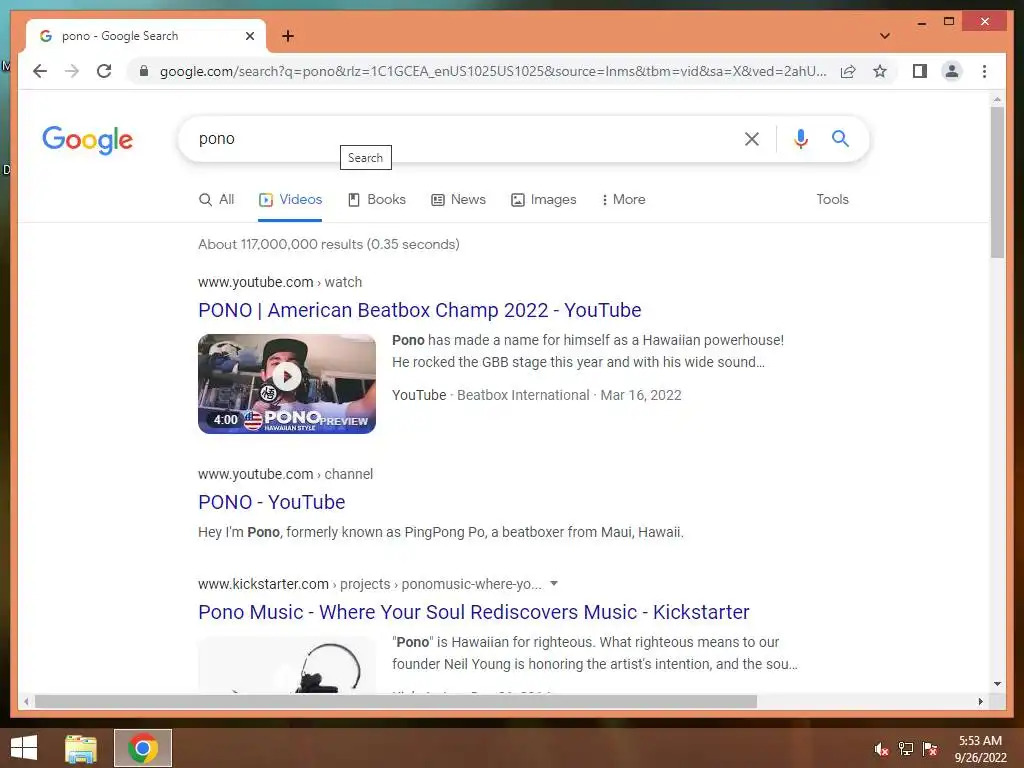This screenshot has height=768, width=1024.
Task: Expand the More search options menu
Action: click(624, 200)
